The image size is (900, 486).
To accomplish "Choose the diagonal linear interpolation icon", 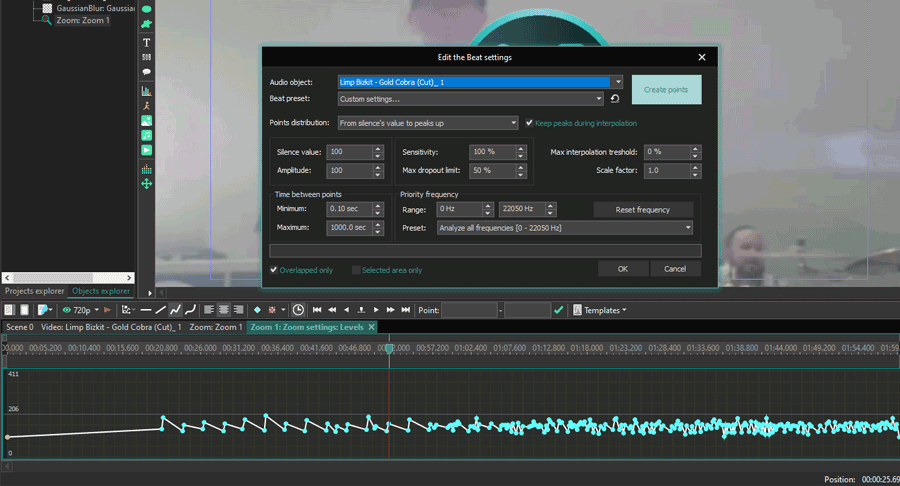I will tap(161, 310).
